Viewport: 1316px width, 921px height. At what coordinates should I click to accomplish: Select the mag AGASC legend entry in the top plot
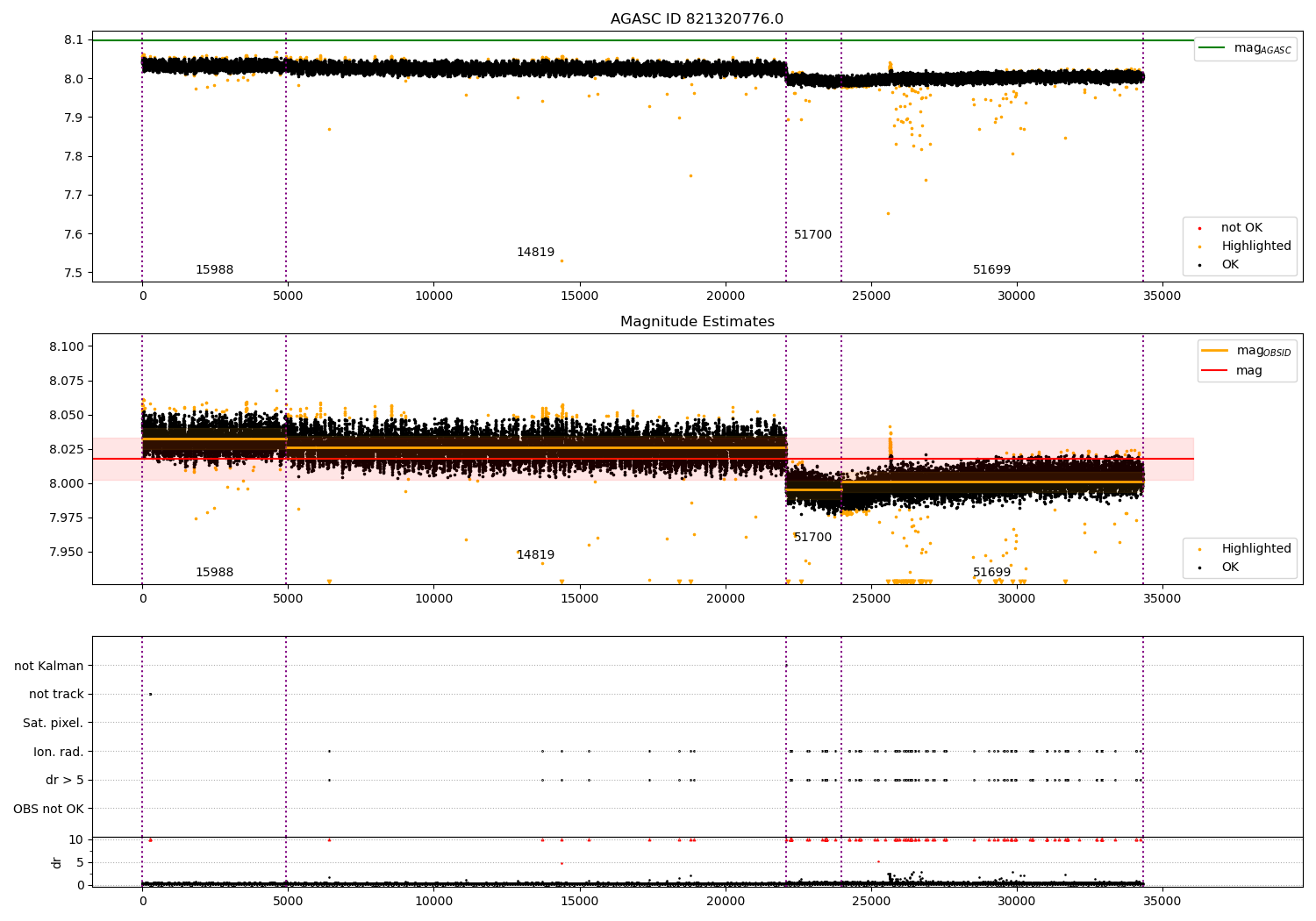1245,49
